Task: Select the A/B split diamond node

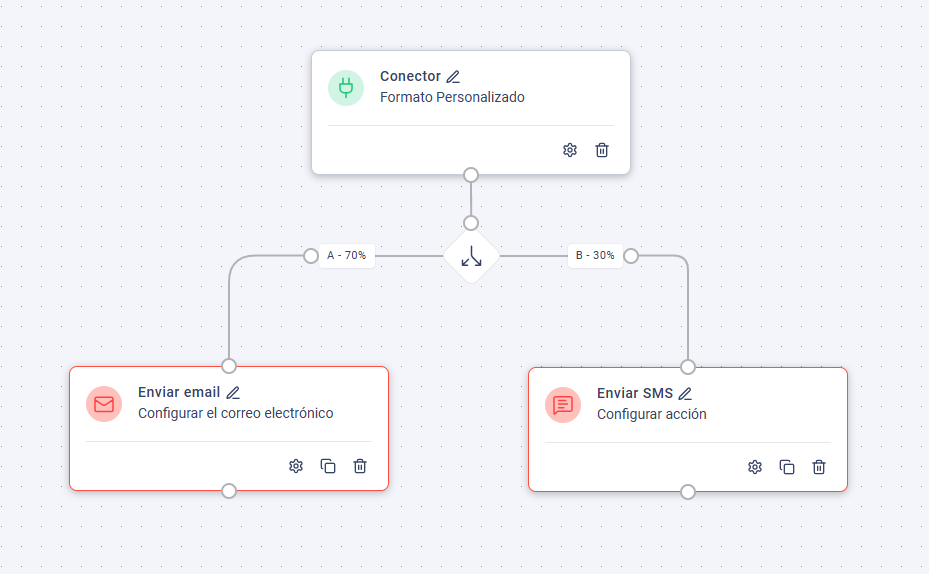Action: 471,256
